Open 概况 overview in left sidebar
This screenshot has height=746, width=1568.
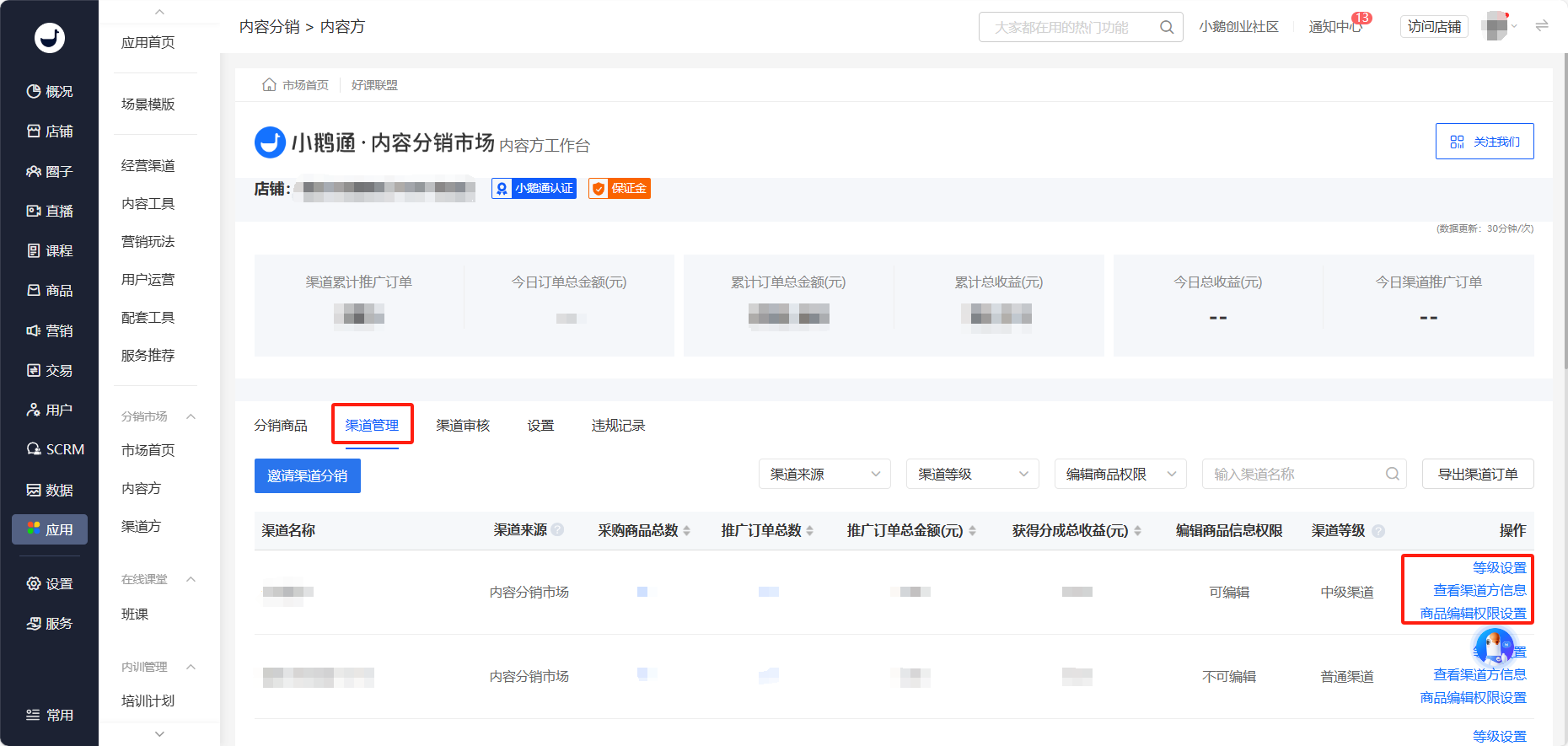[x=50, y=91]
